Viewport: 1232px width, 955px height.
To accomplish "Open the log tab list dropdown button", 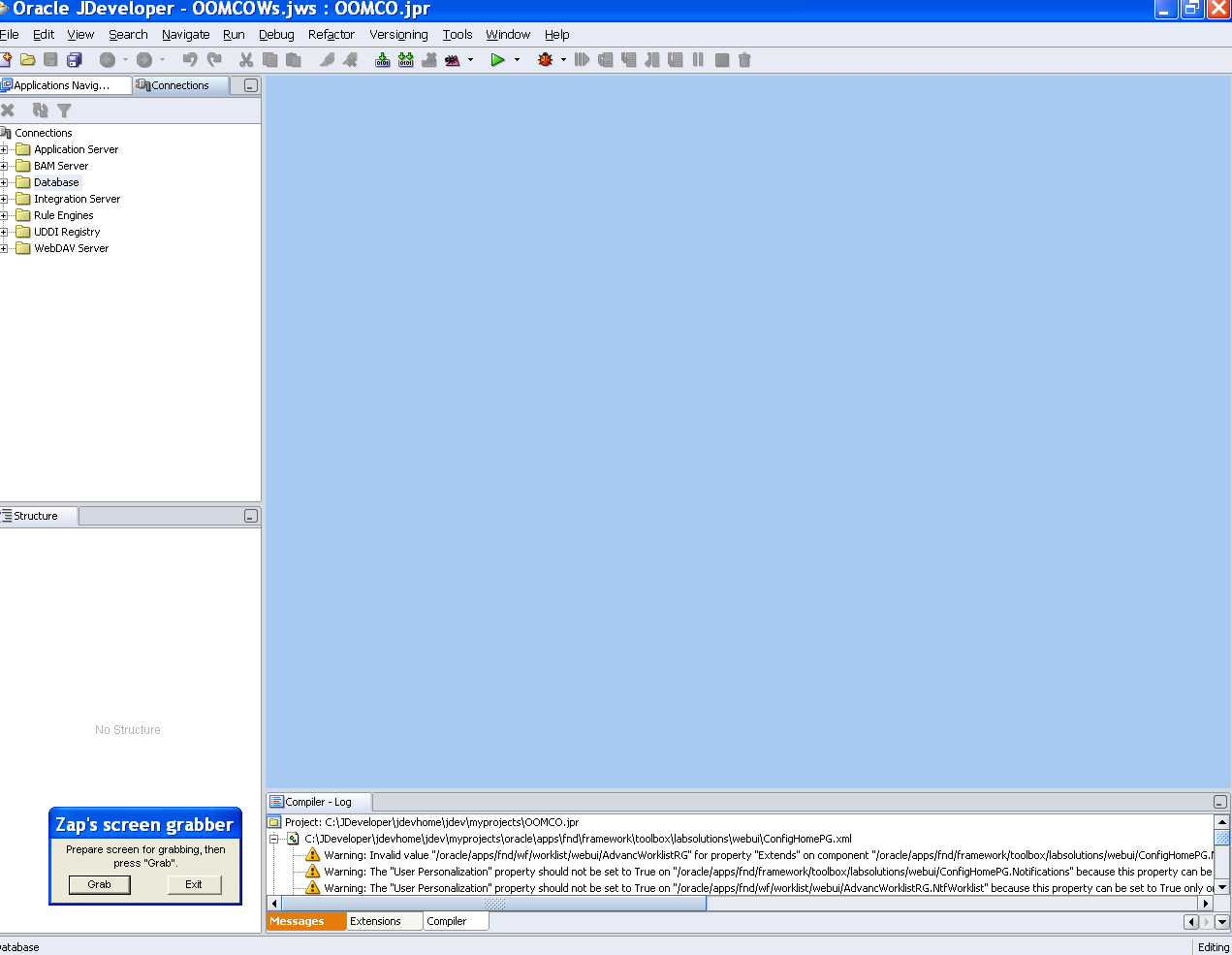I will coord(1222,922).
